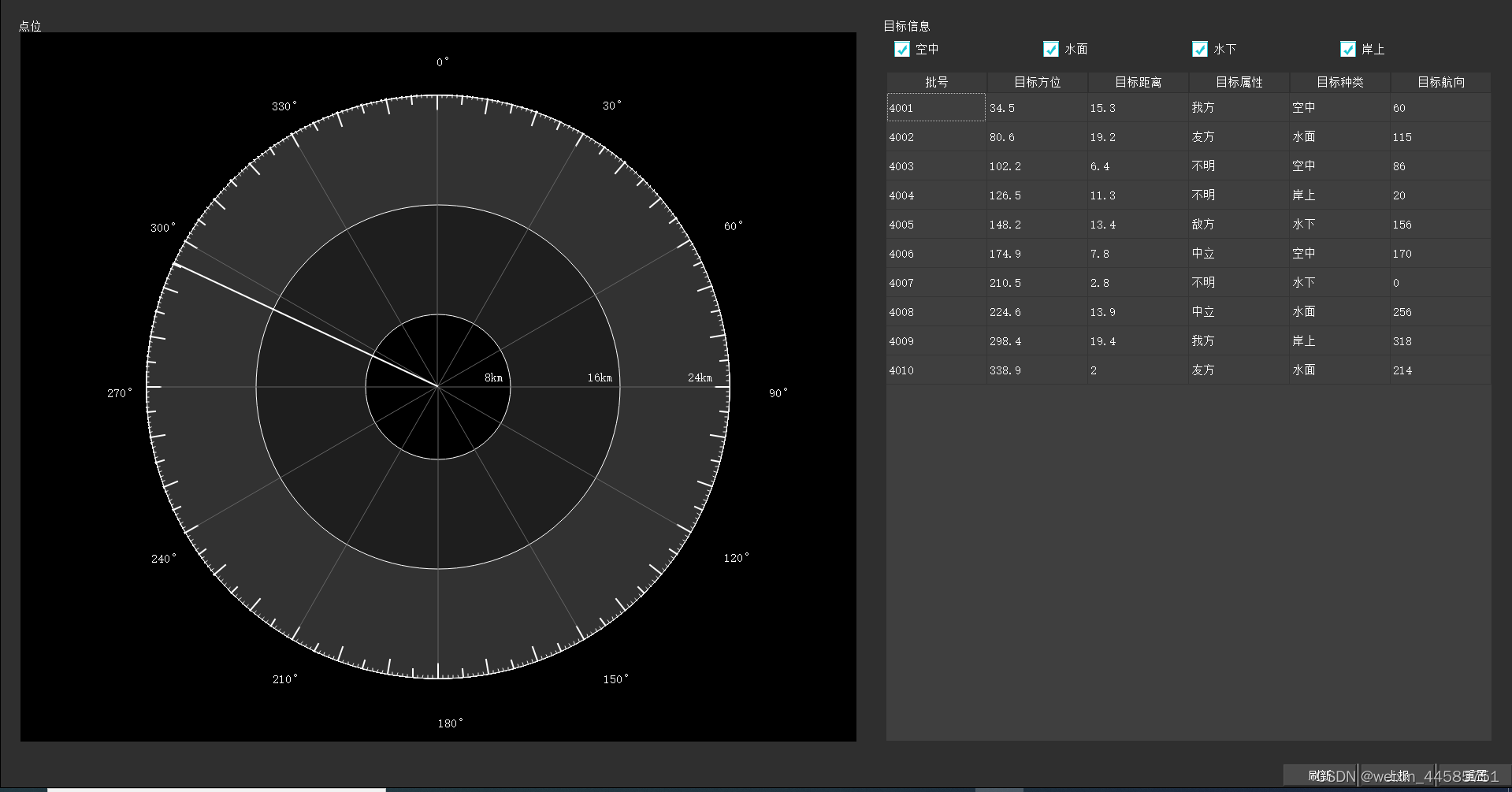The height and width of the screenshot is (792, 1512).
Task: Click the 目标航向 column header
Action: pos(1441,82)
